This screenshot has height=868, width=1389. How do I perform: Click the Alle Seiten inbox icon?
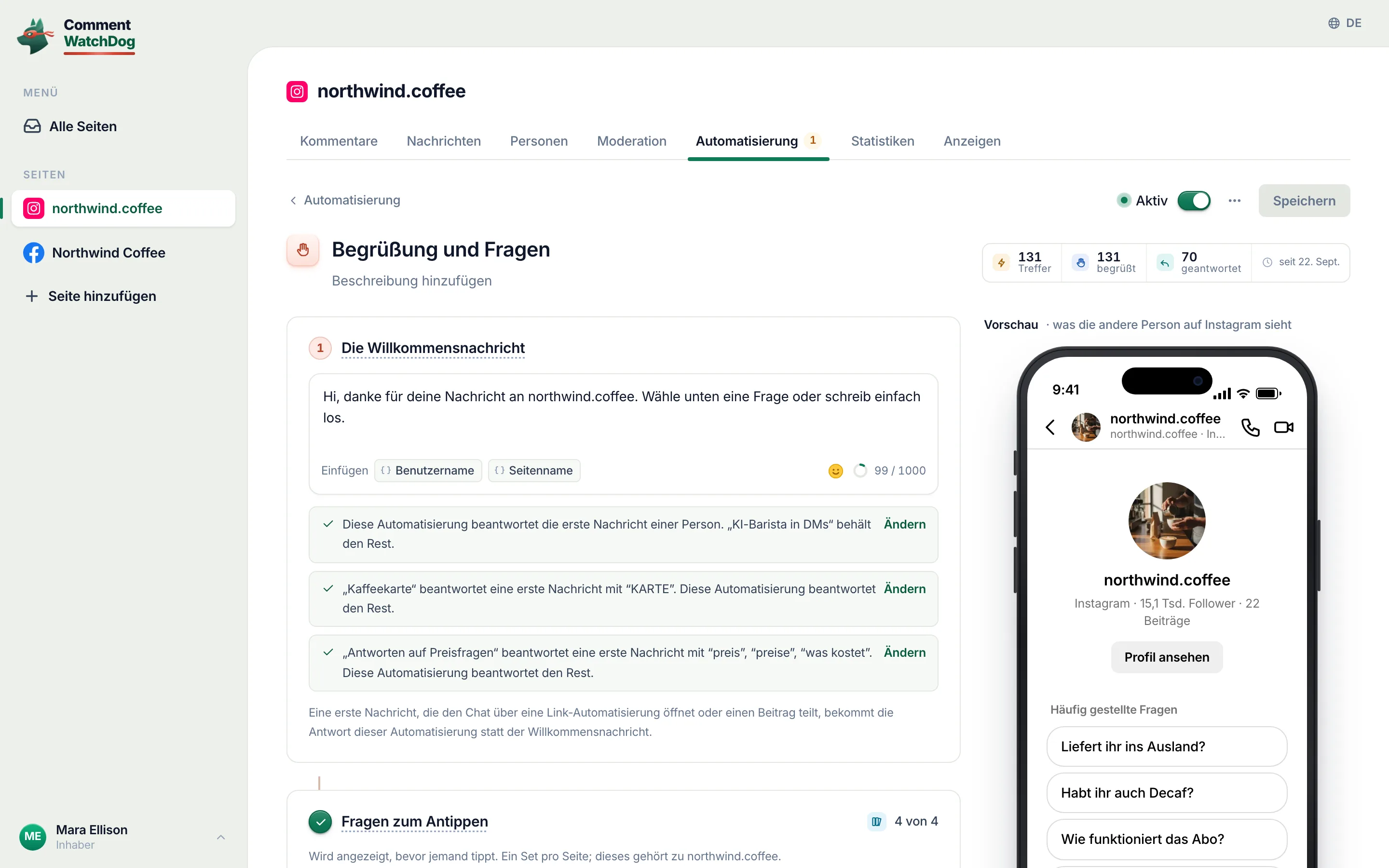pyautogui.click(x=32, y=126)
